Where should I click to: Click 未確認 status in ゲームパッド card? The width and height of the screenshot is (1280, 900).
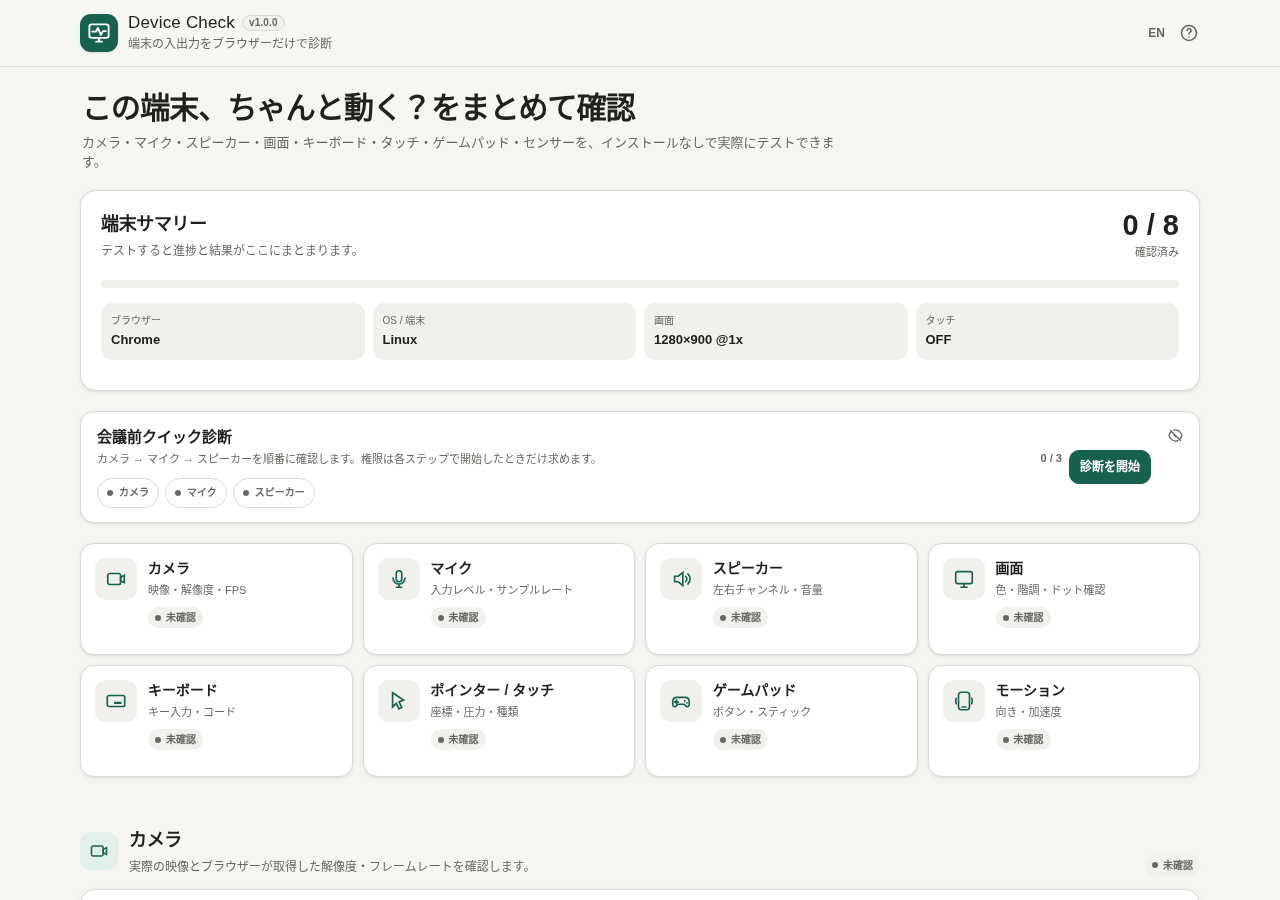point(740,739)
